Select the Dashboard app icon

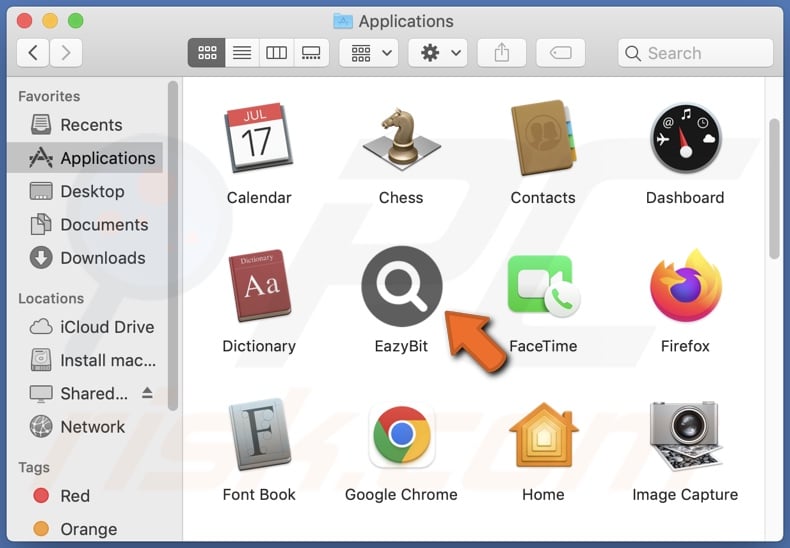[x=685, y=139]
